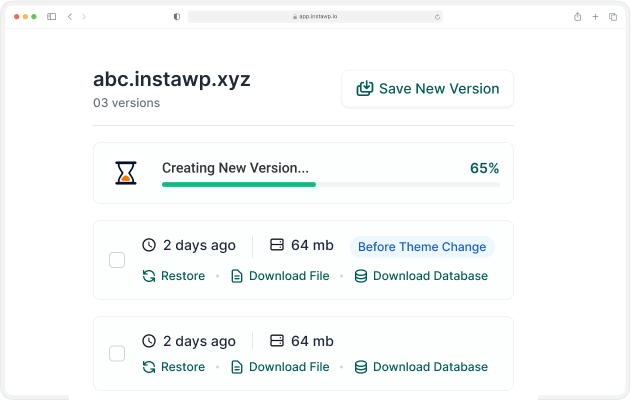631x415 pixels.
Task: Open the Safari Share menu
Action: [578, 17]
